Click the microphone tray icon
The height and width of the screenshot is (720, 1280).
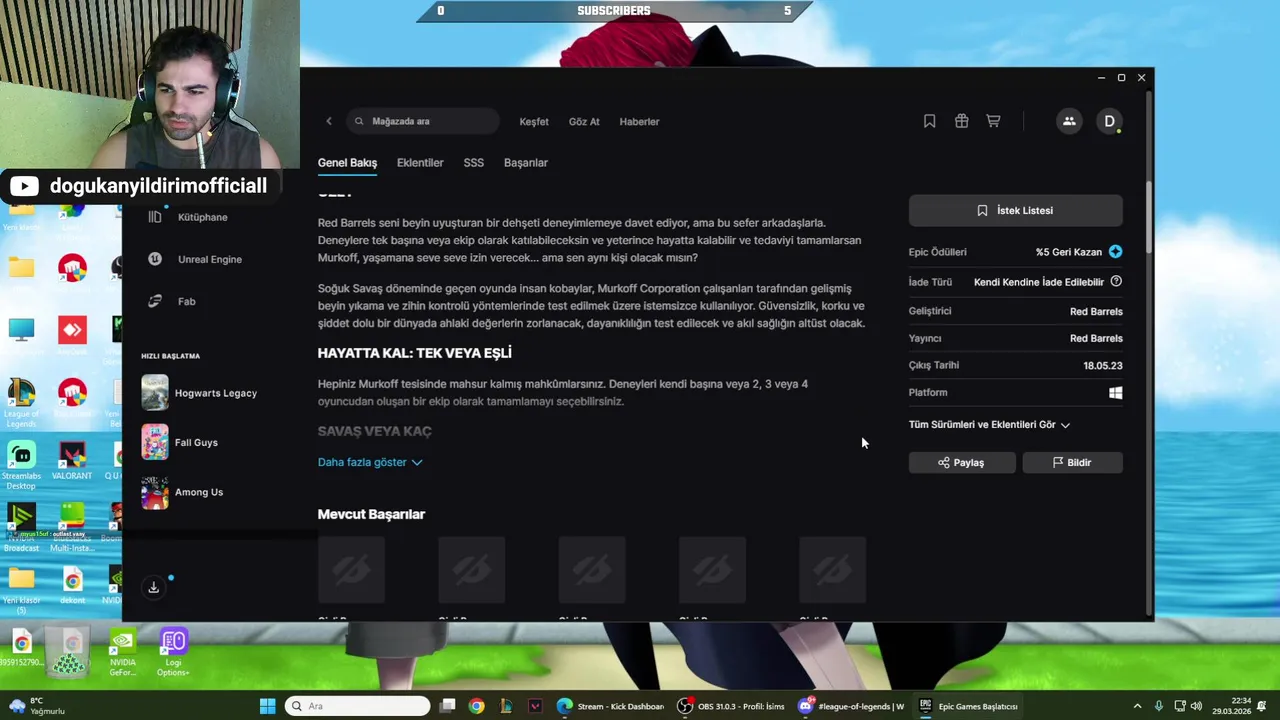[x=1159, y=706]
